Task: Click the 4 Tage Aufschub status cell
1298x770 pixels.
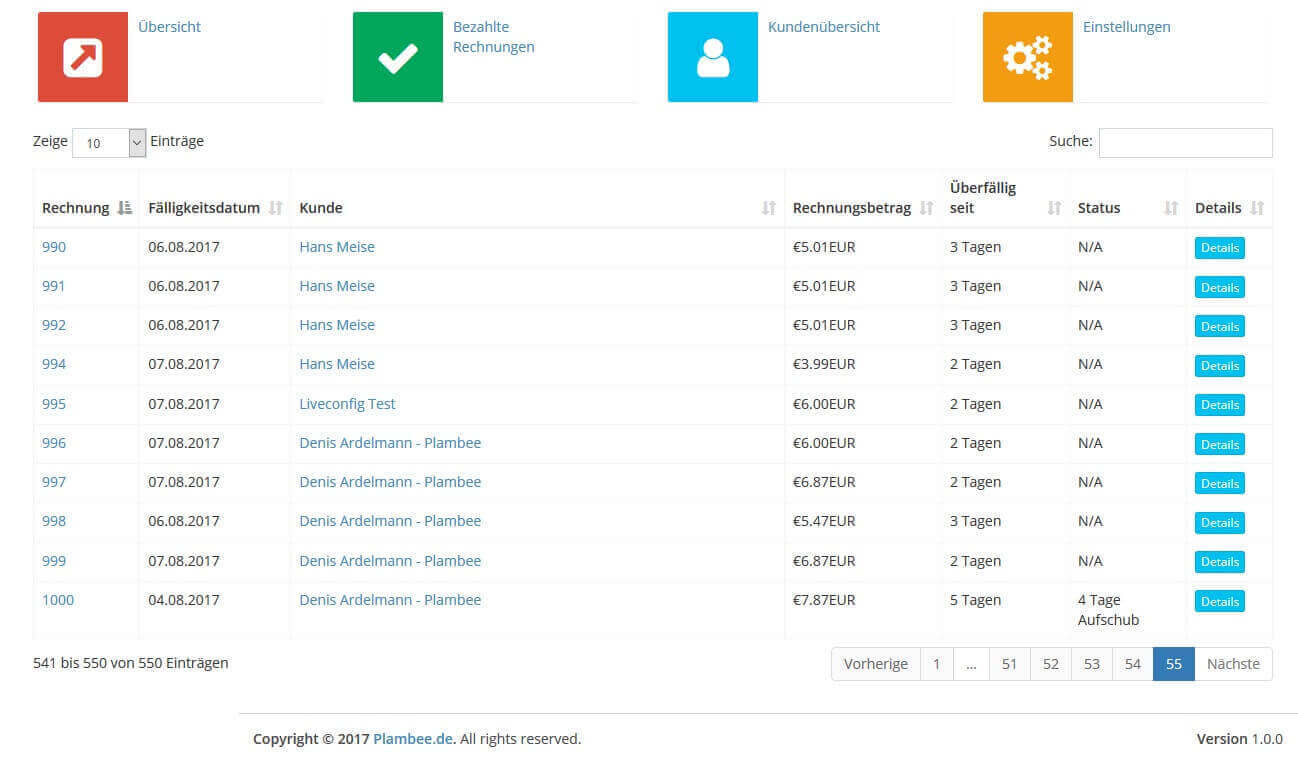Action: 1108,610
